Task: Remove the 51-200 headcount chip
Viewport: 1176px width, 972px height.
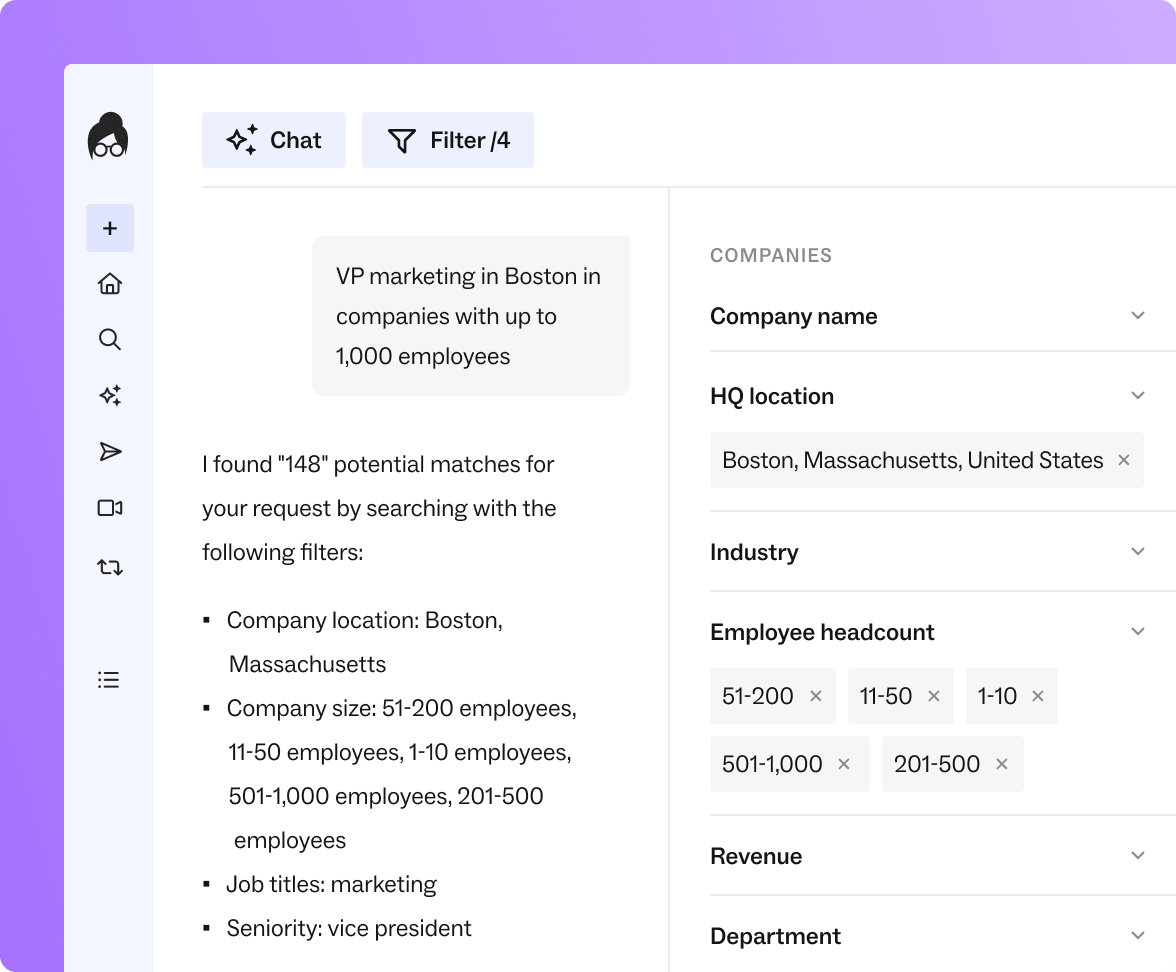Action: pyautogui.click(x=816, y=696)
